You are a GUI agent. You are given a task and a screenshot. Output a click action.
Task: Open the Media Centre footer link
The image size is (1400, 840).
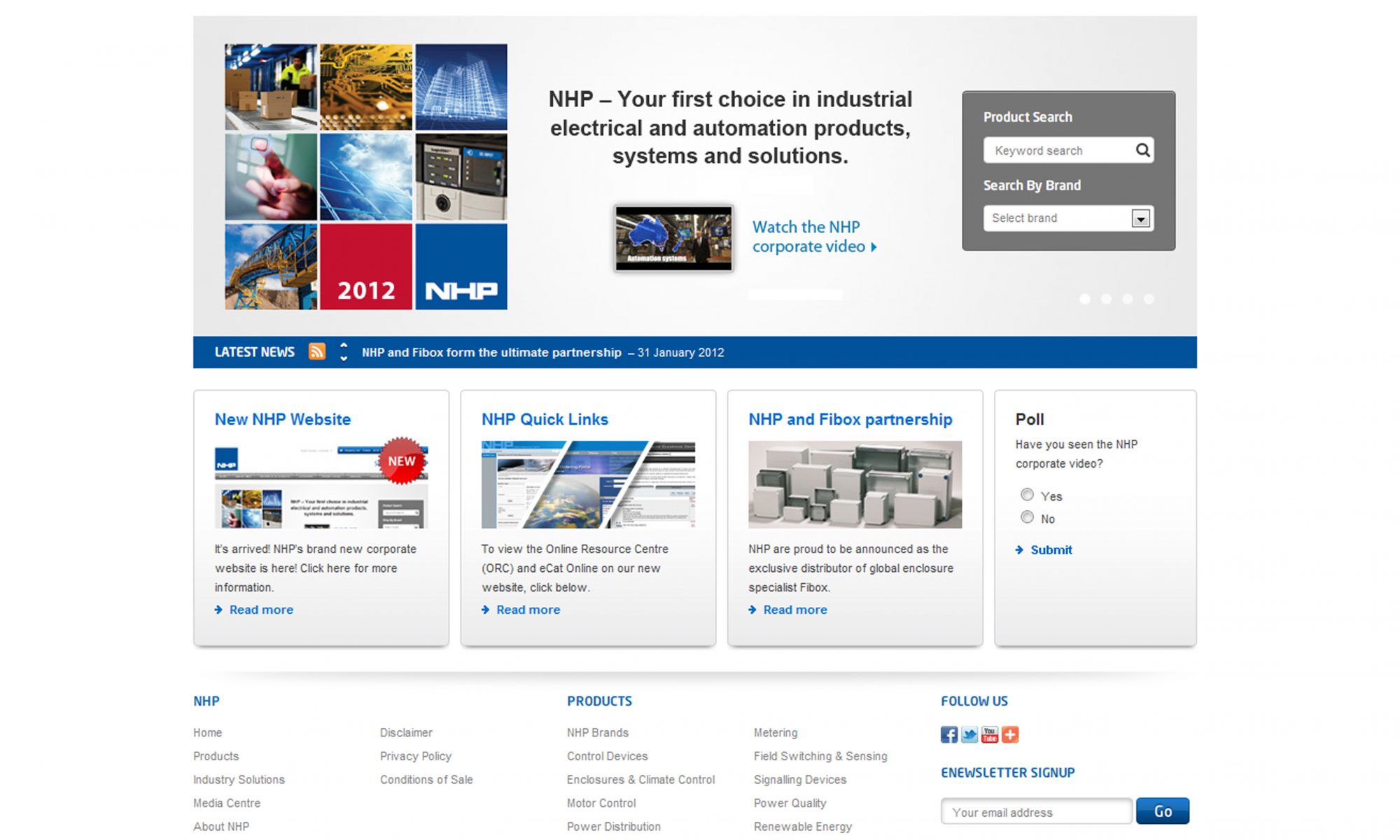click(227, 803)
